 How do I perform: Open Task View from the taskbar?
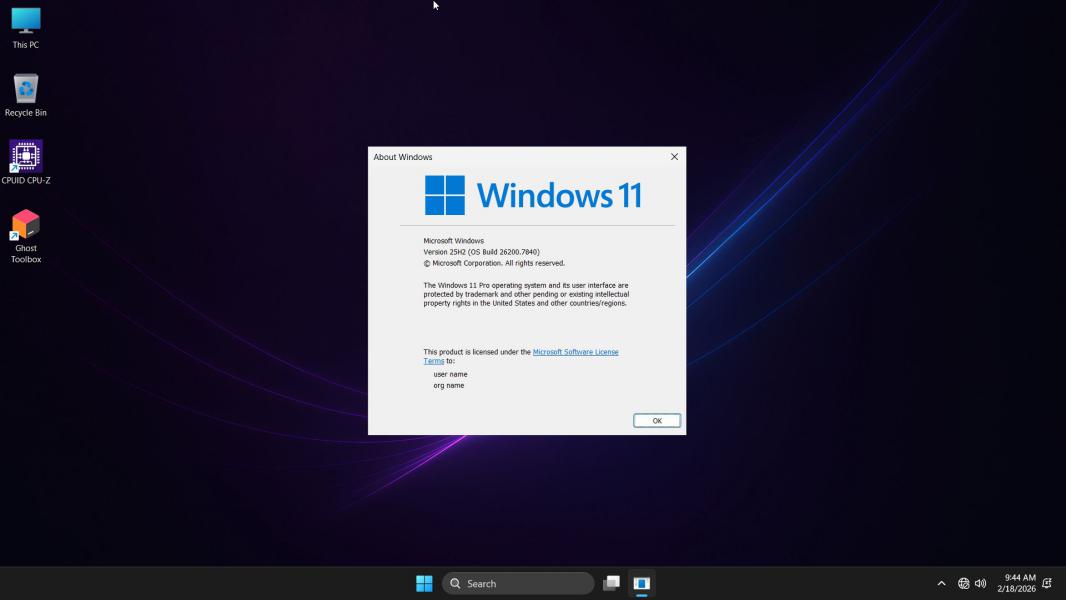click(x=611, y=583)
